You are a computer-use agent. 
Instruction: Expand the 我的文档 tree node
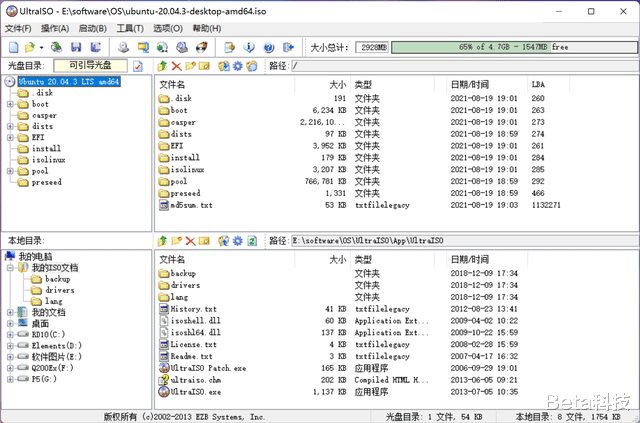click(10, 313)
